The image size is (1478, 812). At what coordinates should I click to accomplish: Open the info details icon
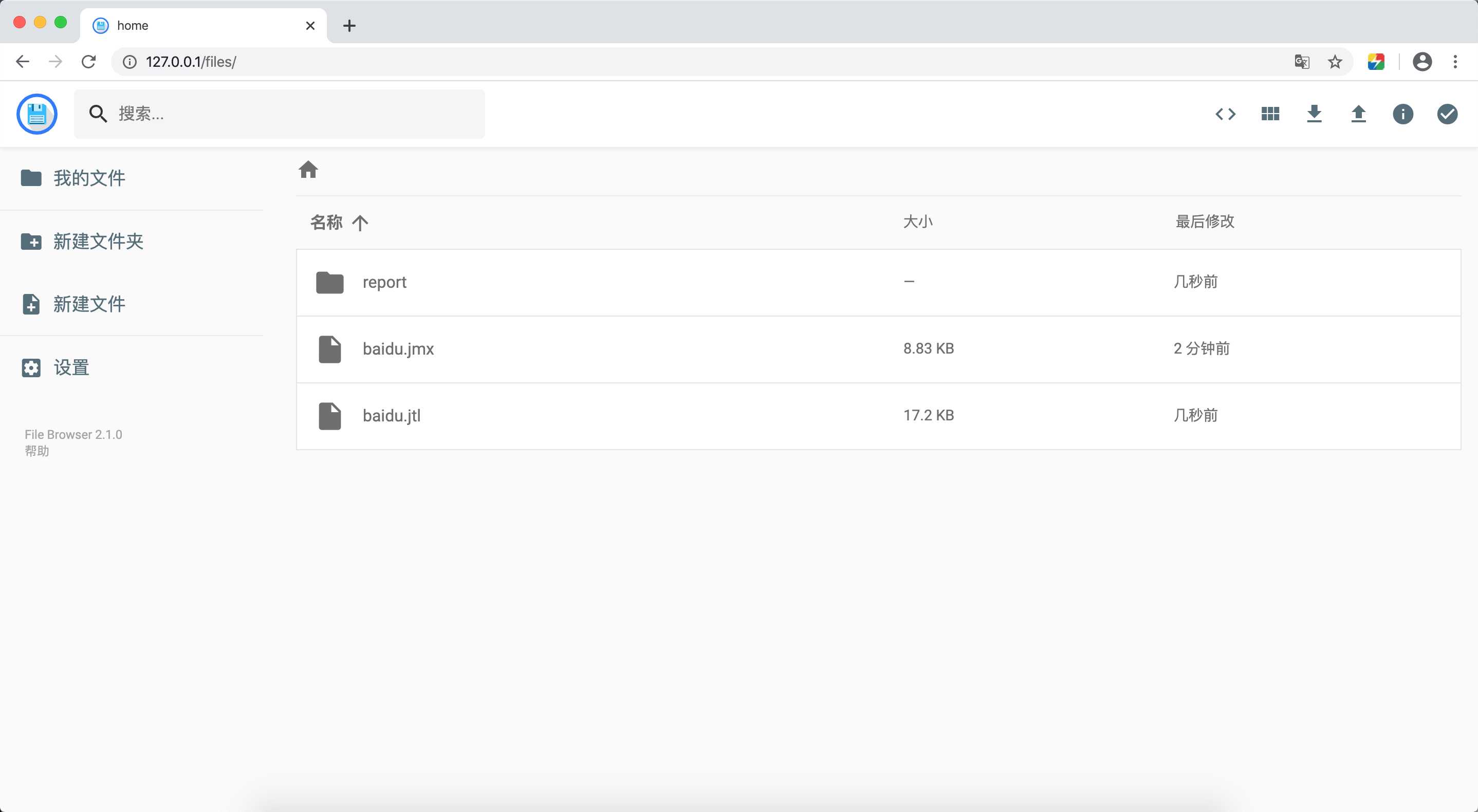1403,114
